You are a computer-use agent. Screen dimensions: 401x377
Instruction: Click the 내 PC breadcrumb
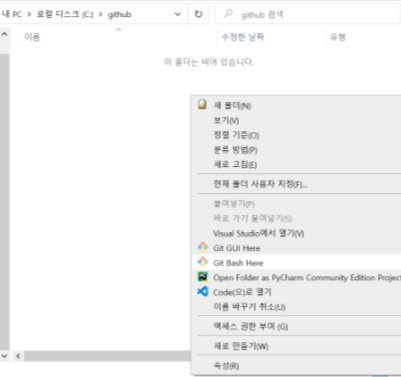[x=12, y=14]
